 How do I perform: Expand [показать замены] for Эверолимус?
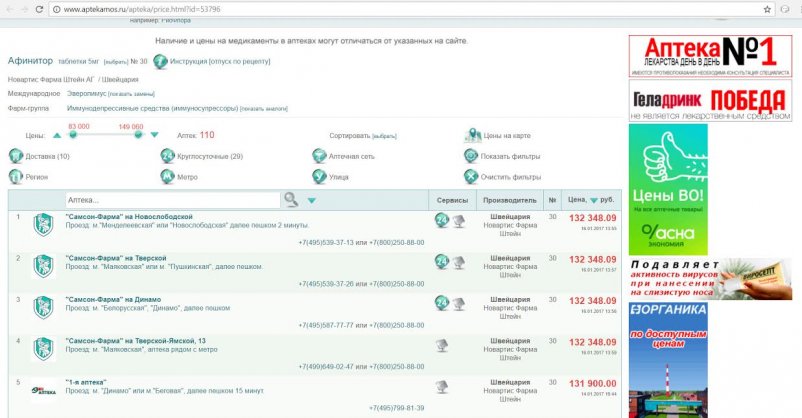click(x=131, y=94)
